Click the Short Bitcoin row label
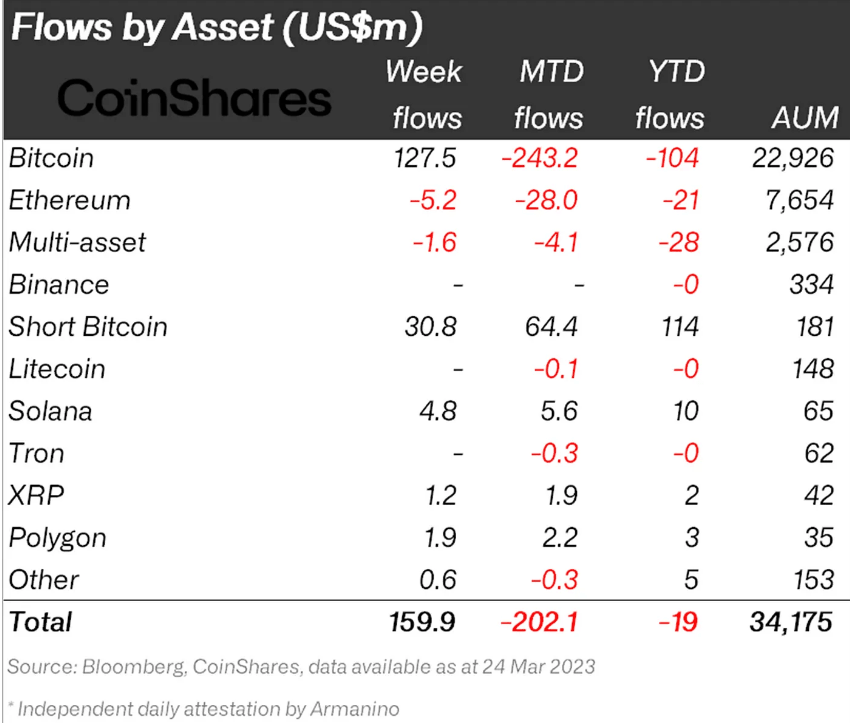Screen dimensions: 850x723 coord(88,327)
